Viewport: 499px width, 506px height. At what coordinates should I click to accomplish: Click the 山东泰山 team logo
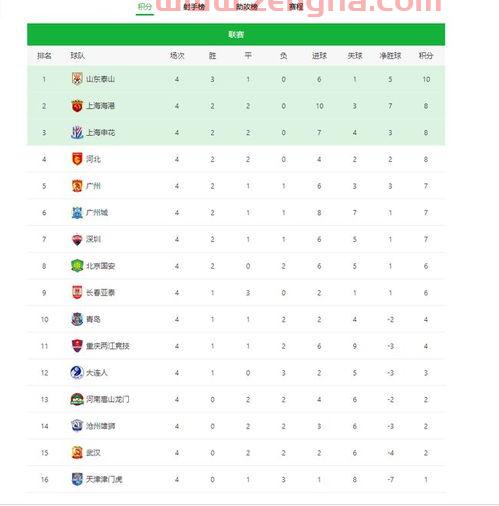[x=77, y=79]
